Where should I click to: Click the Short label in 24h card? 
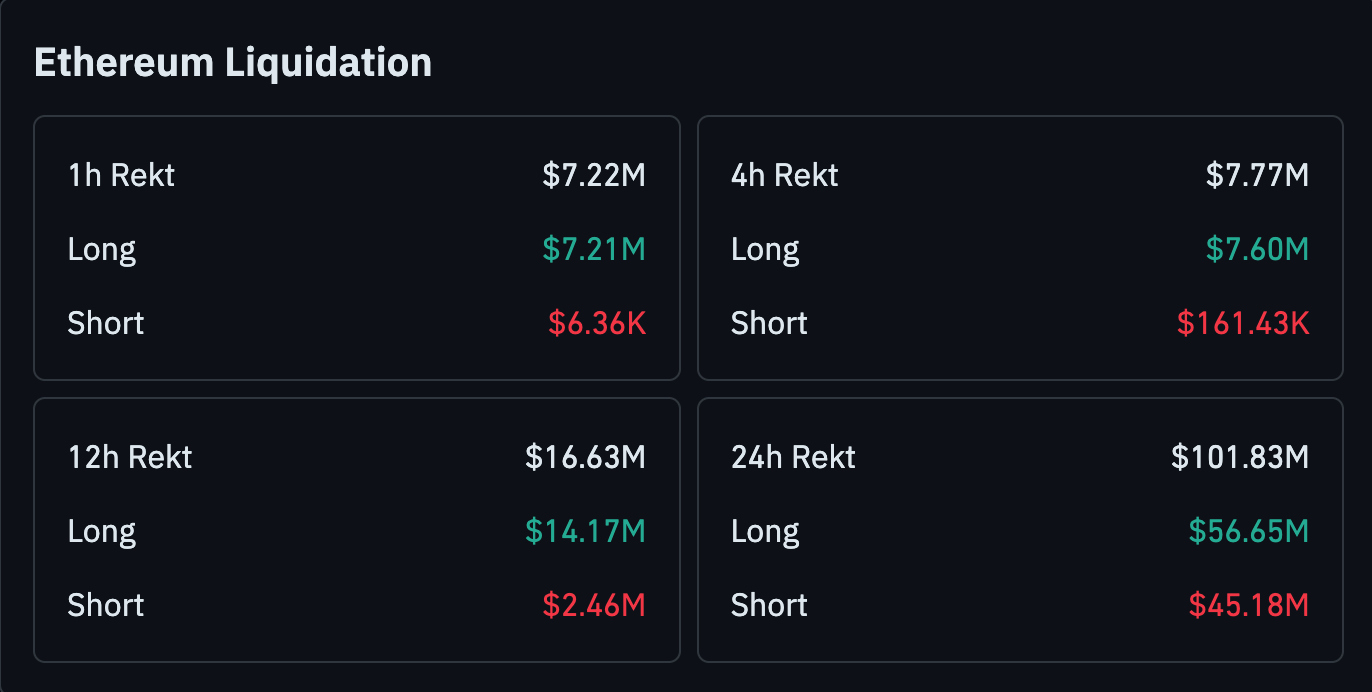coord(769,605)
